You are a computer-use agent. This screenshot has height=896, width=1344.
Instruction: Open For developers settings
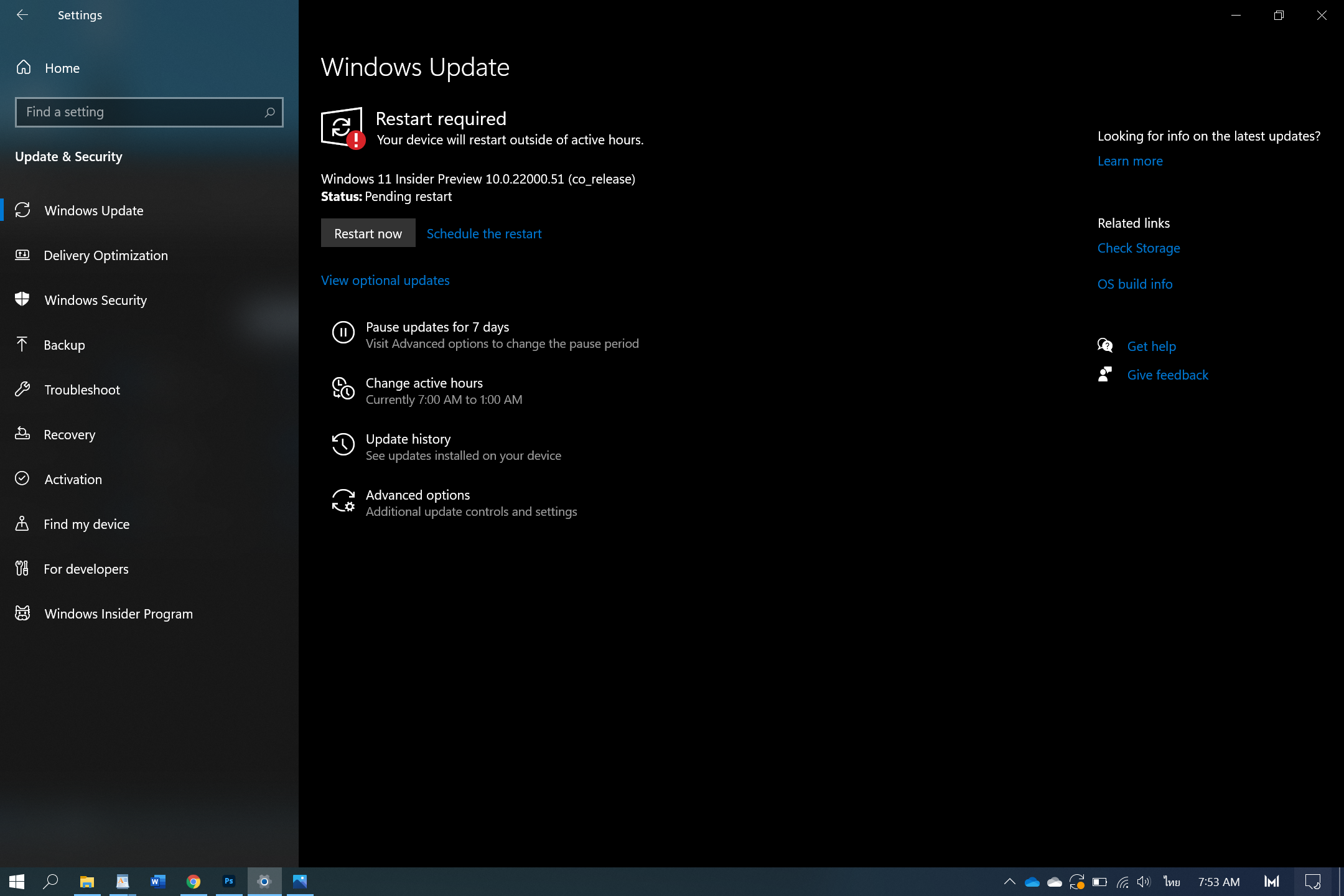[149, 569]
